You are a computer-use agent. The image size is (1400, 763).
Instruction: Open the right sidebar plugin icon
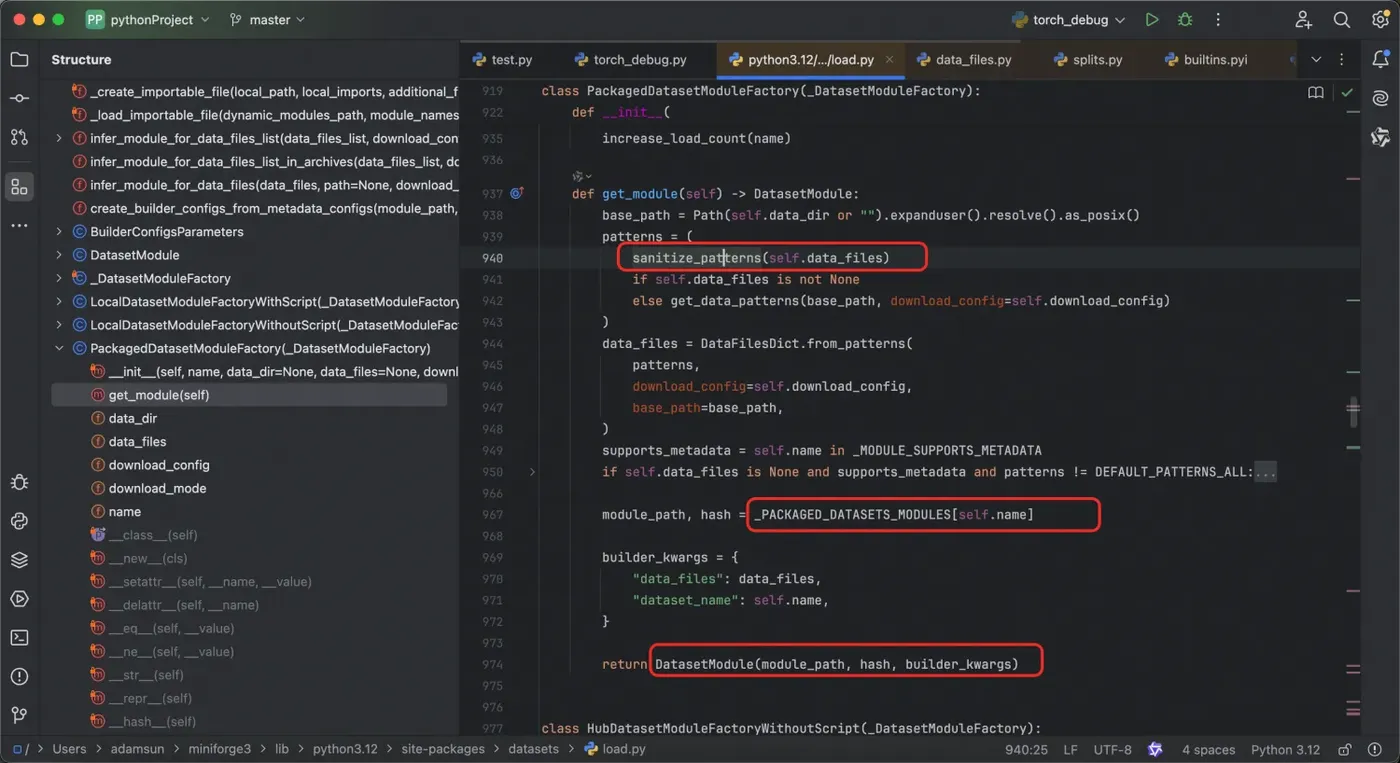[x=1381, y=137]
